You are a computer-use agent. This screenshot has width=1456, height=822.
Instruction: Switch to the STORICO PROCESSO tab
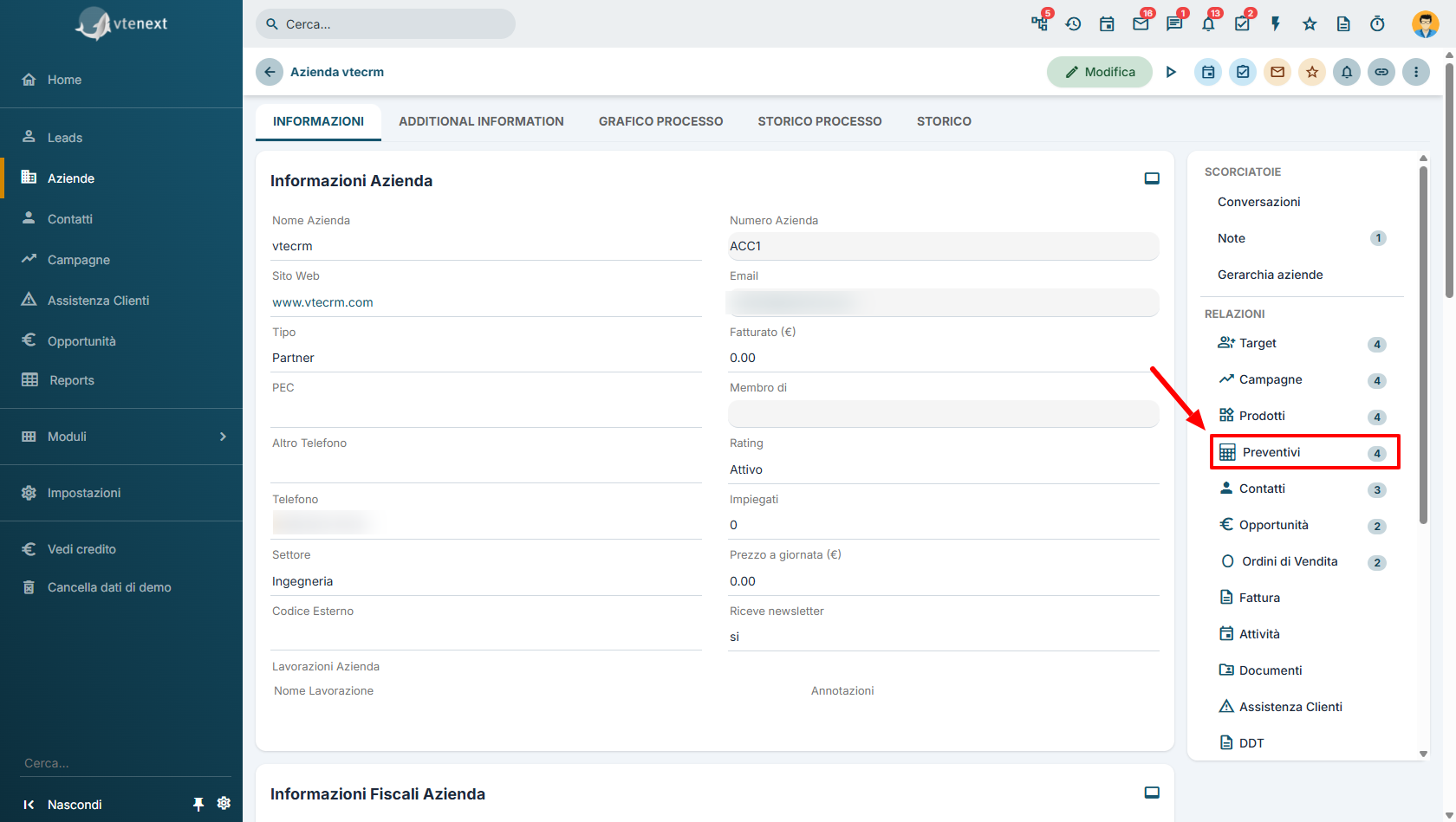(x=820, y=121)
